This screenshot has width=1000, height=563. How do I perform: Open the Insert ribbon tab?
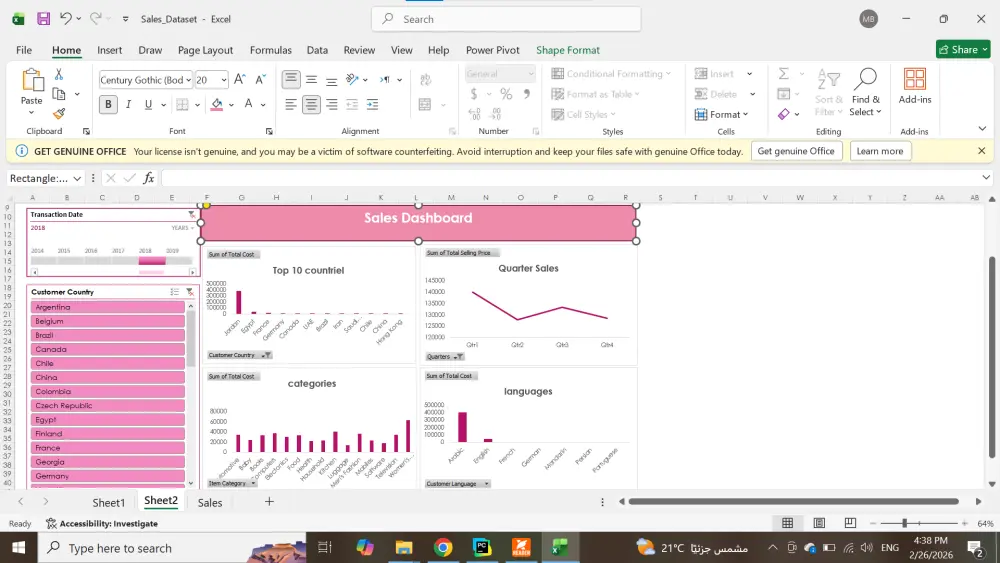point(109,50)
